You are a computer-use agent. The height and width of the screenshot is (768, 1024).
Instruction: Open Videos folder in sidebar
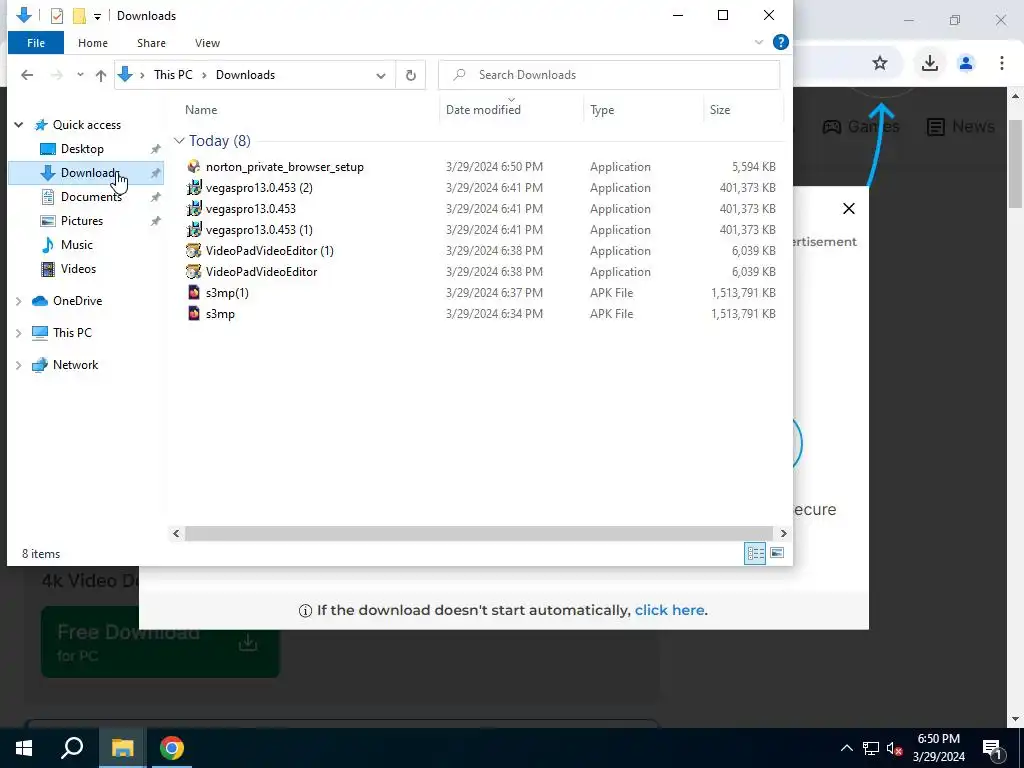tap(78, 269)
